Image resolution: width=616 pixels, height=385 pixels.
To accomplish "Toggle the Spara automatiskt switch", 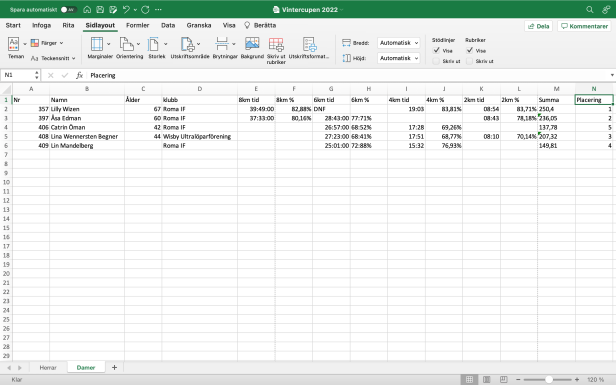I will (68, 9).
